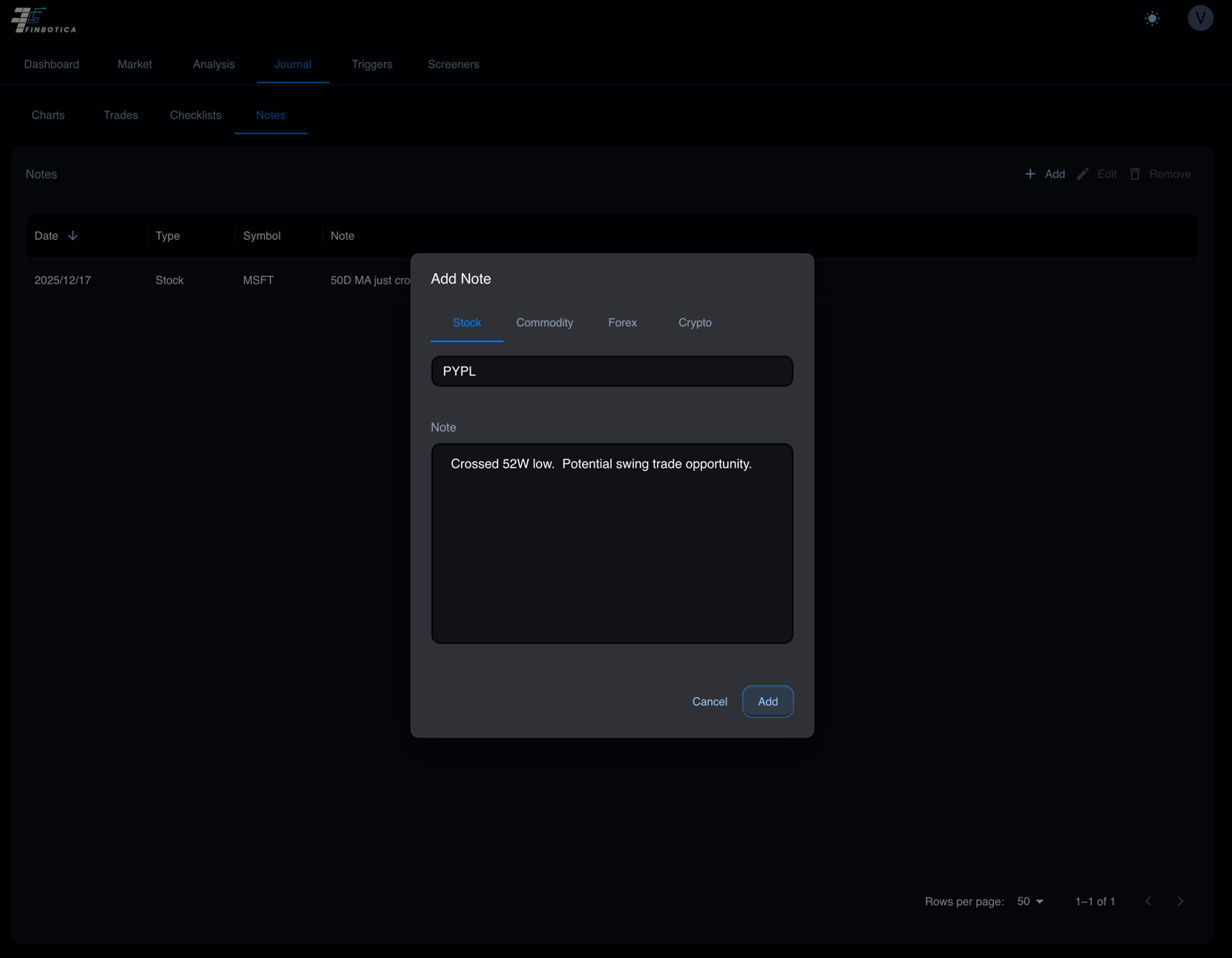The height and width of the screenshot is (958, 1232).
Task: Go to next page chevron
Action: pos(1180,901)
